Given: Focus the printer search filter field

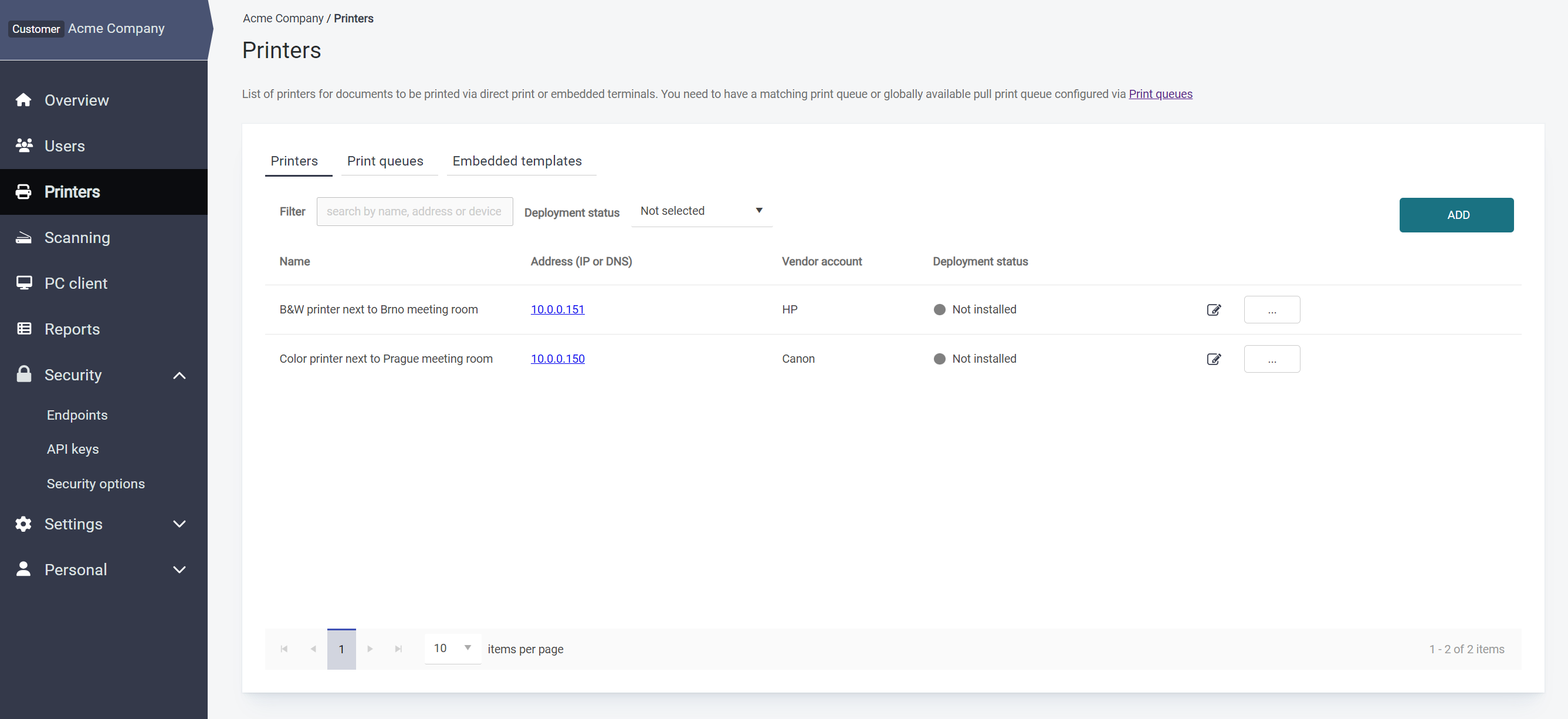Looking at the screenshot, I should pos(415,211).
